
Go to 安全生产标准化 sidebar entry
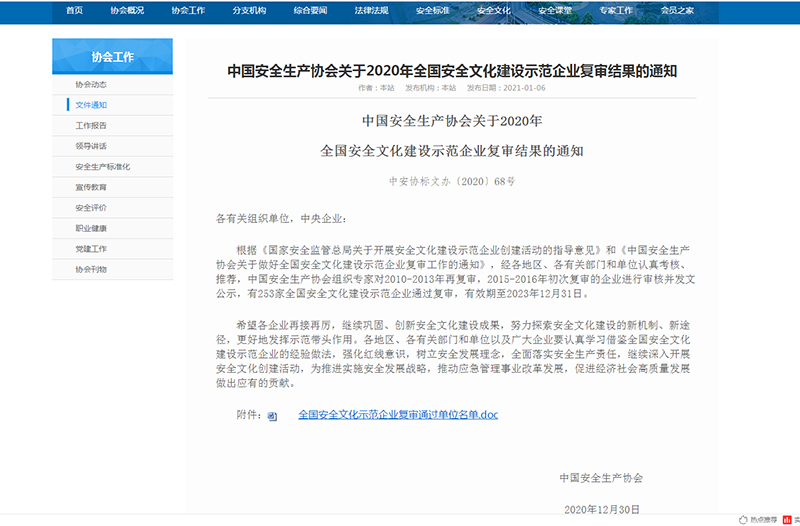click(x=96, y=166)
